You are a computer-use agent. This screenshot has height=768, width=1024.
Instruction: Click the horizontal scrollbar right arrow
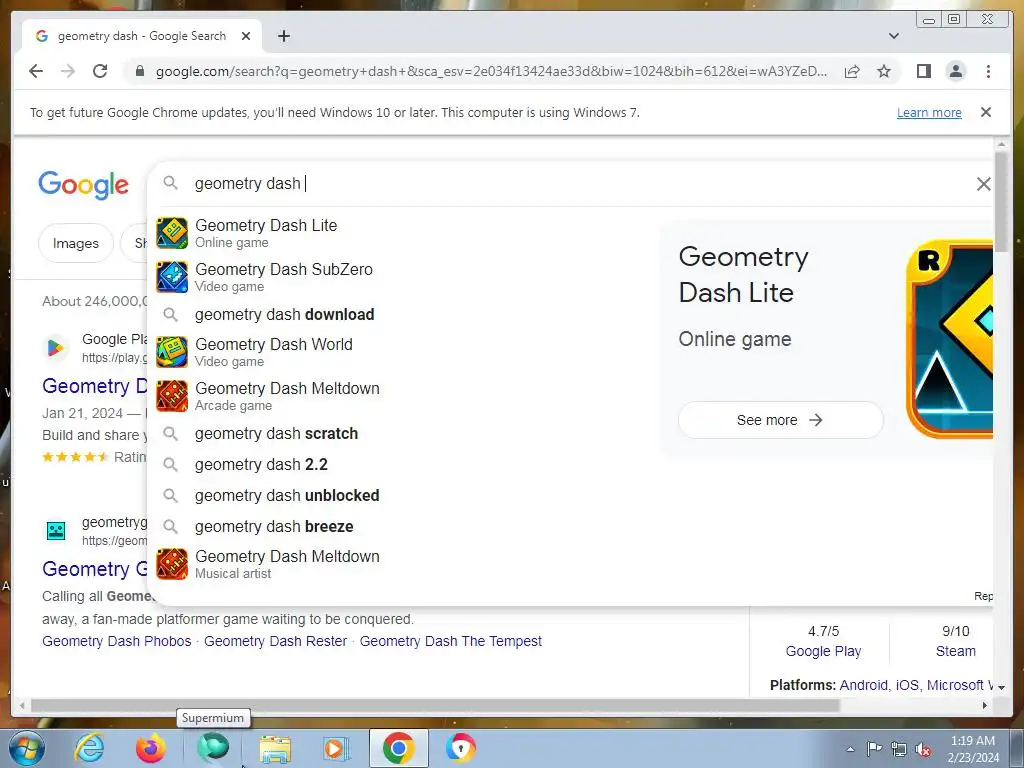tap(985, 705)
